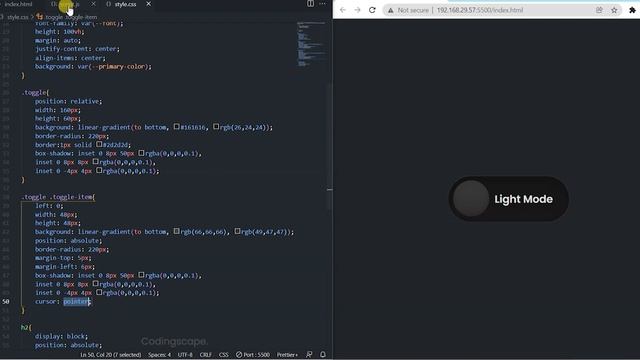Click the code minimap preview
The image size is (640, 360).
(x=311, y=44)
